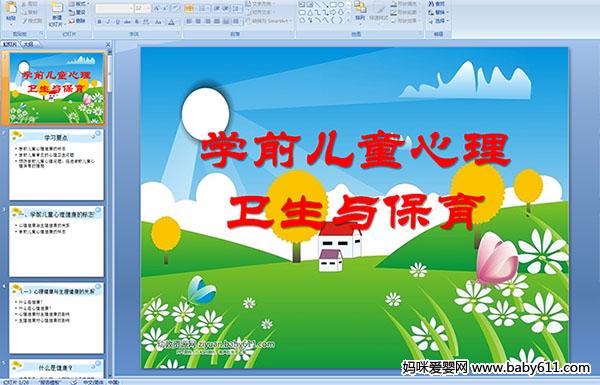Select slide 1 title thumbnail
The image size is (600, 385).
[57, 88]
